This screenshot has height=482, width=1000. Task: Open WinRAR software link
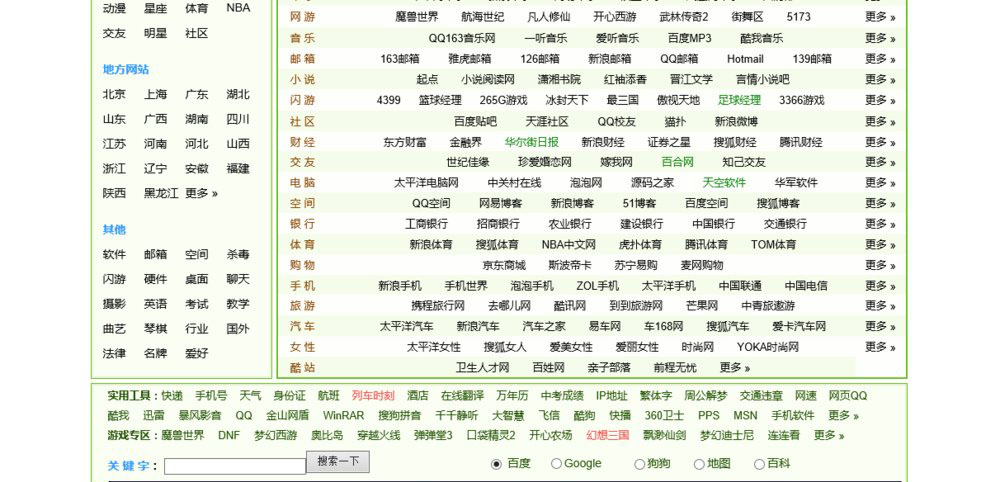(x=344, y=416)
